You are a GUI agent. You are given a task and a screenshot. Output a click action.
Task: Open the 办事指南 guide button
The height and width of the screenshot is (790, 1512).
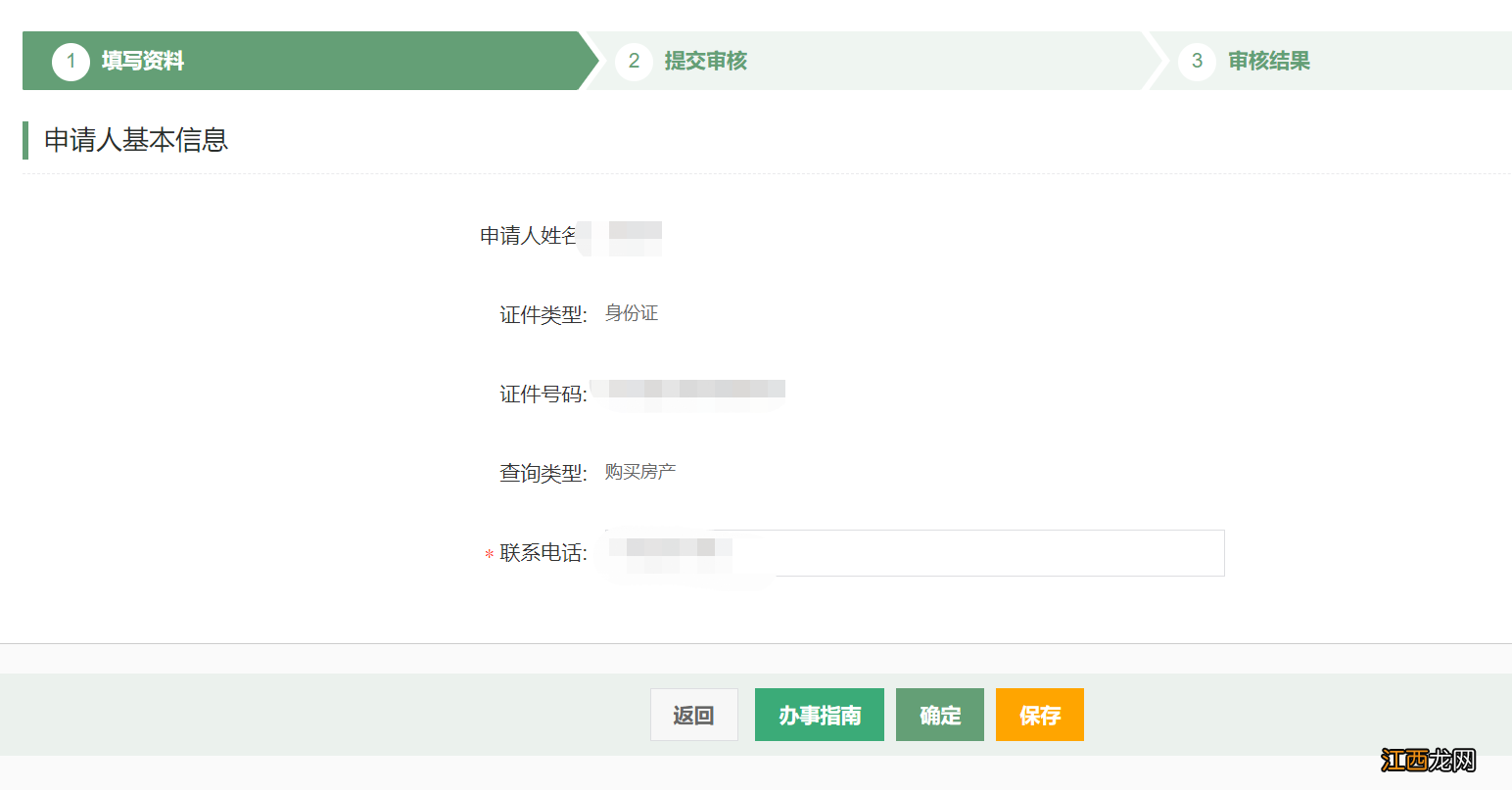tap(820, 715)
